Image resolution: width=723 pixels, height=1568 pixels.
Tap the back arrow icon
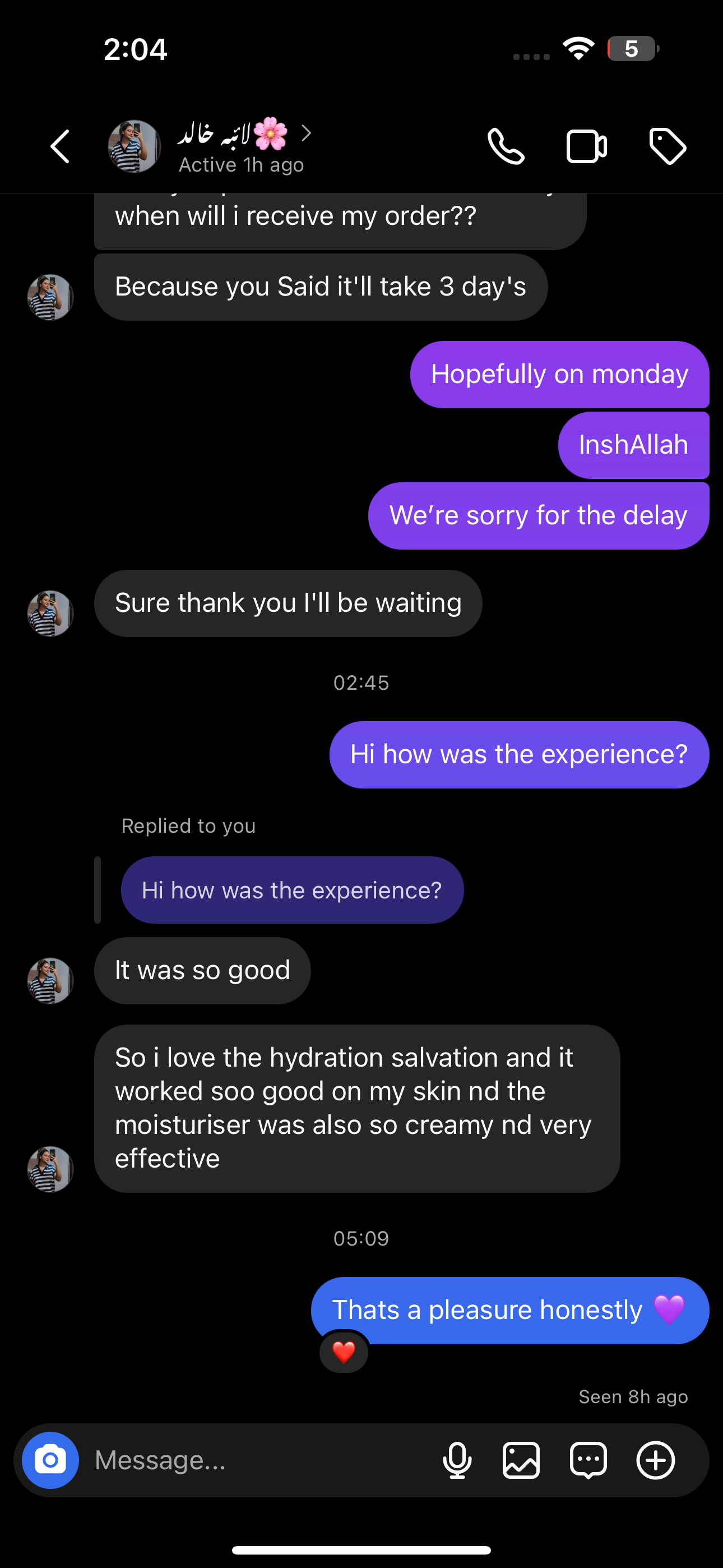click(x=61, y=147)
